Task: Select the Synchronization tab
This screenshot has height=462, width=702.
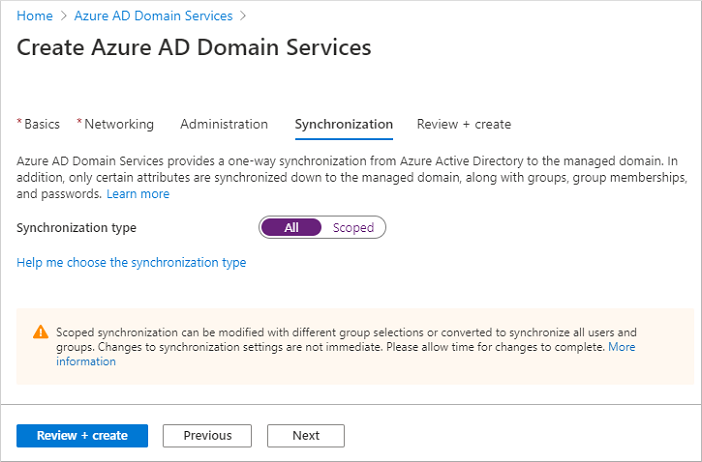Action: (343, 124)
